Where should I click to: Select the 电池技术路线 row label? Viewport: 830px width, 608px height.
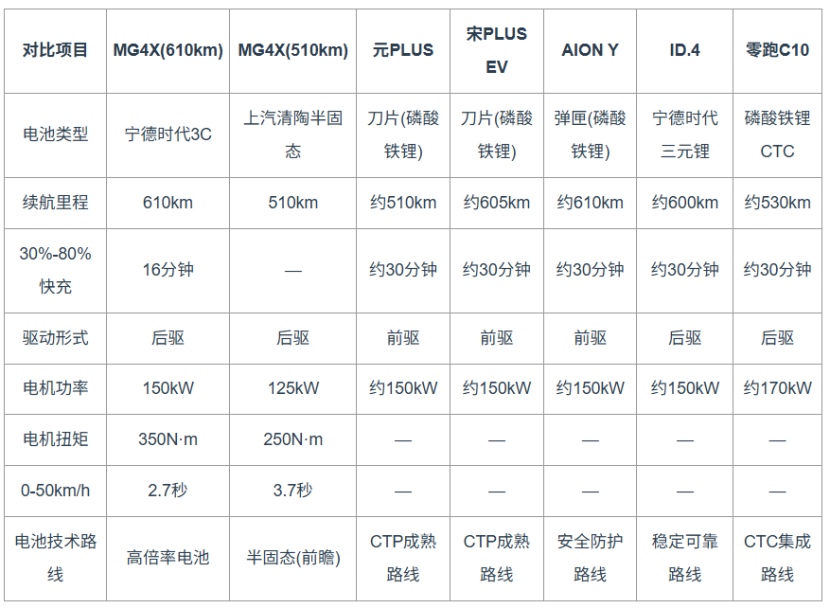(x=55, y=558)
